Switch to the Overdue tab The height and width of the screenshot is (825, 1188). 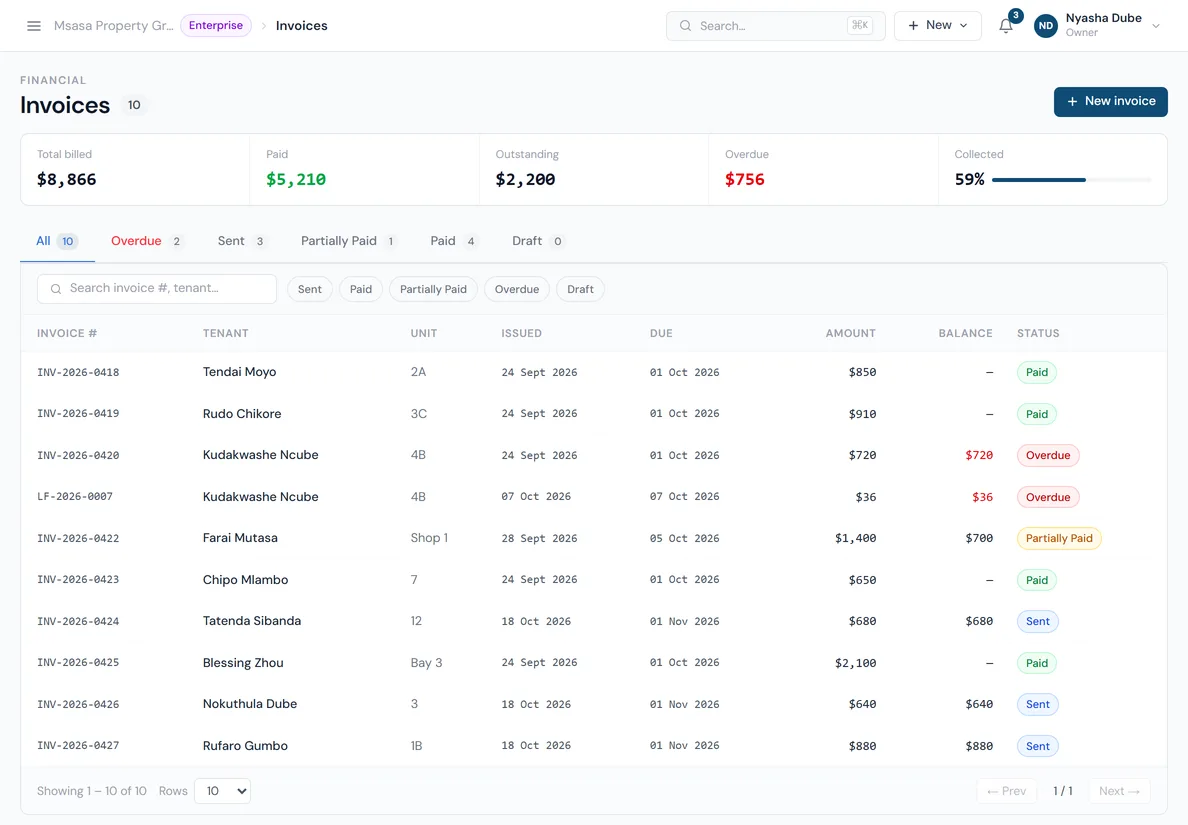click(x=147, y=241)
